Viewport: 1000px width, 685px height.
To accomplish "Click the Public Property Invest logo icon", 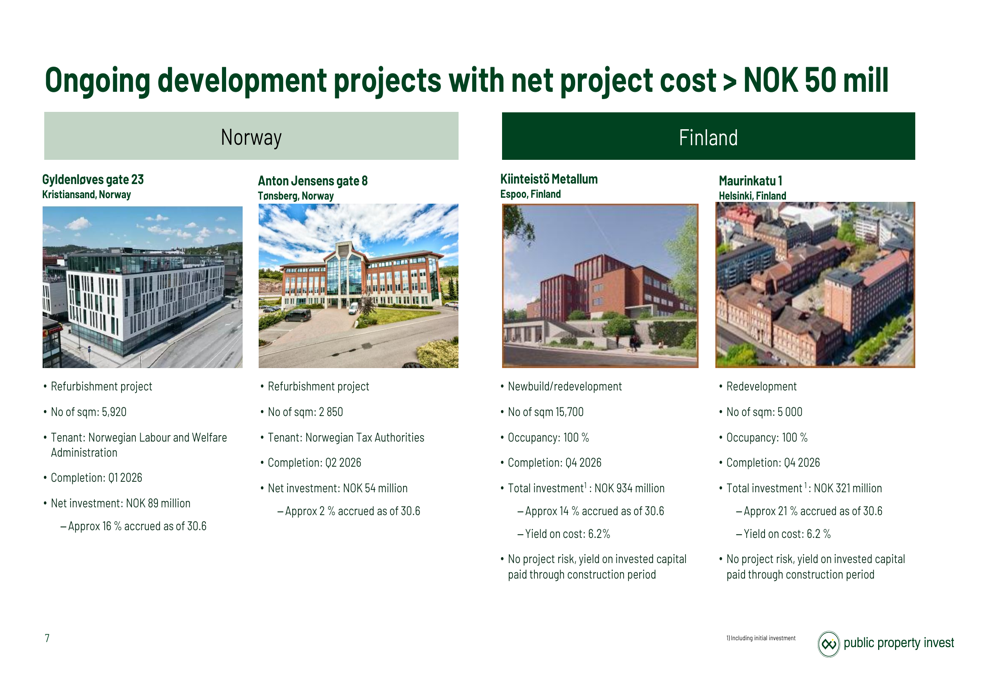I will point(829,643).
